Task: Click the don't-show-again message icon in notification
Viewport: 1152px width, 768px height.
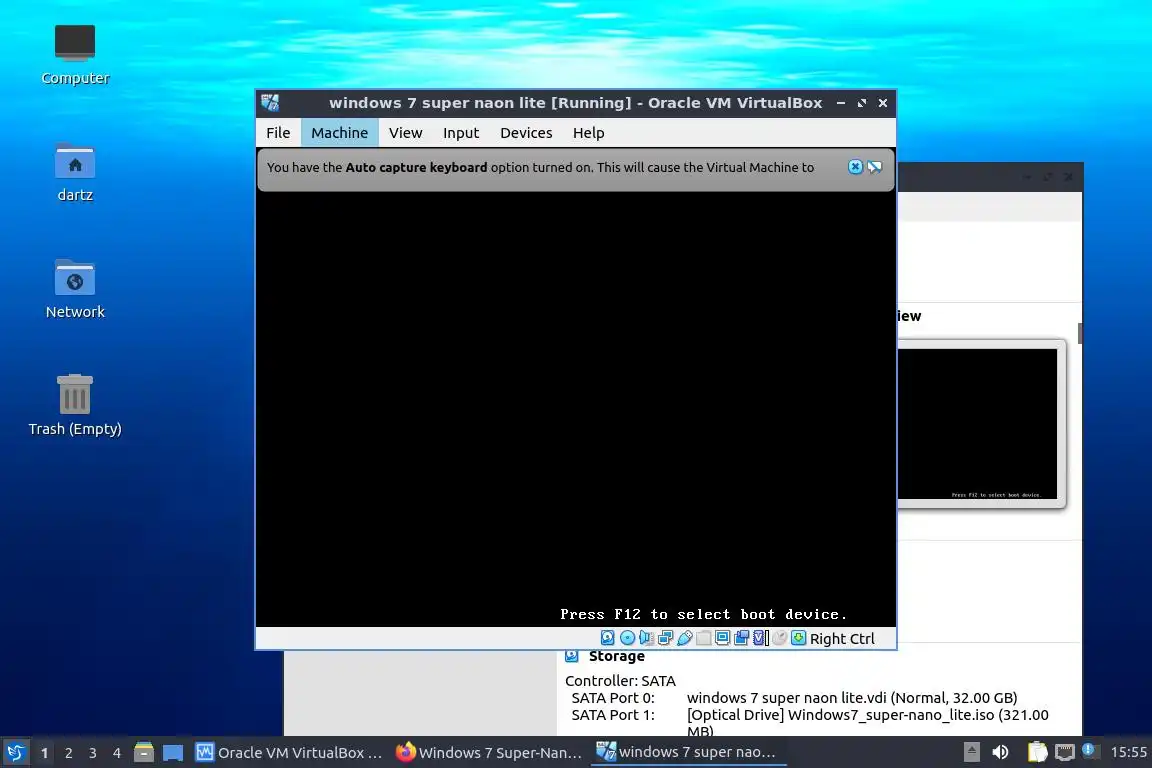Action: 874,167
